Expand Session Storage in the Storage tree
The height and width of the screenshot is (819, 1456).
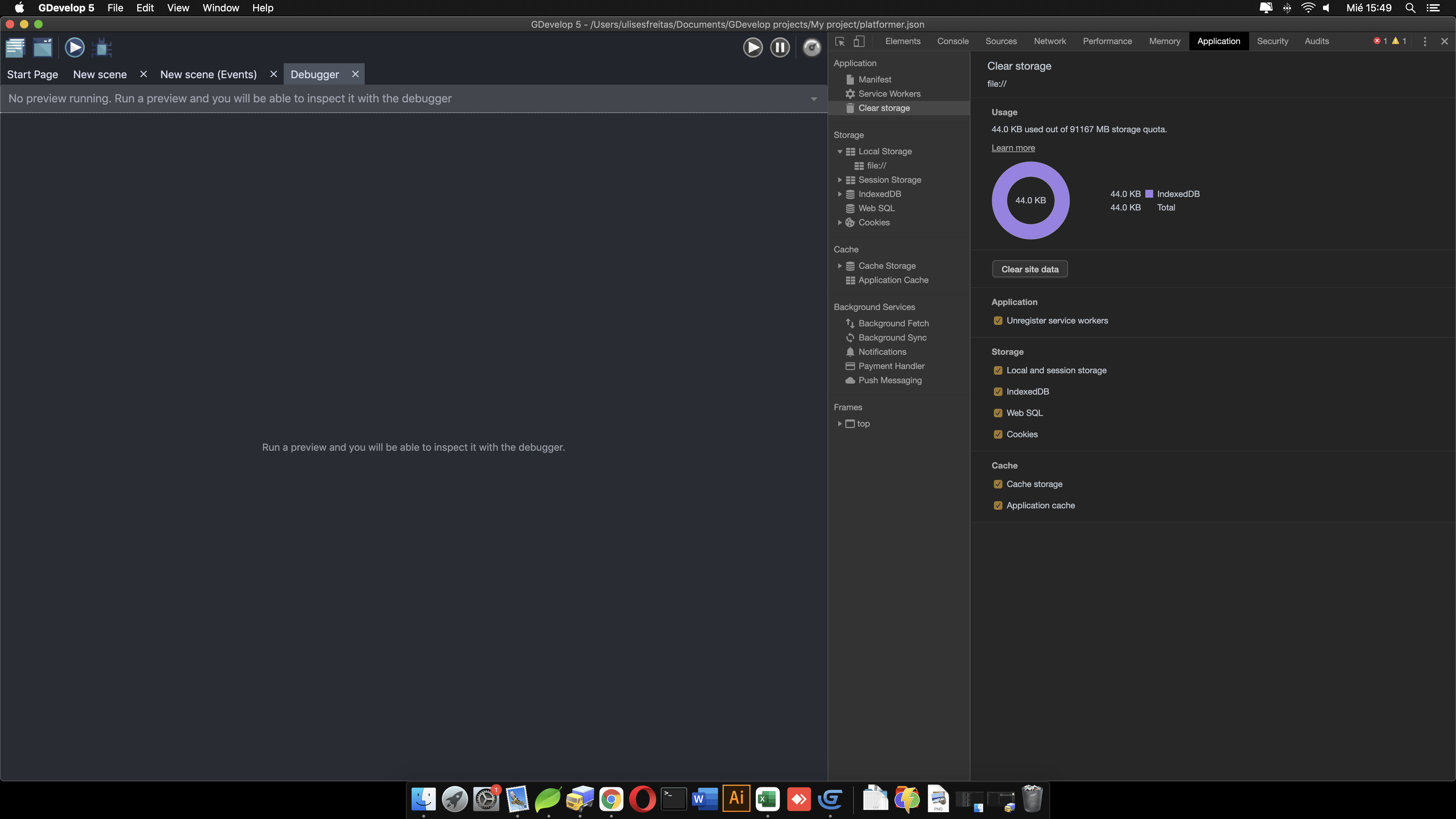(x=840, y=180)
